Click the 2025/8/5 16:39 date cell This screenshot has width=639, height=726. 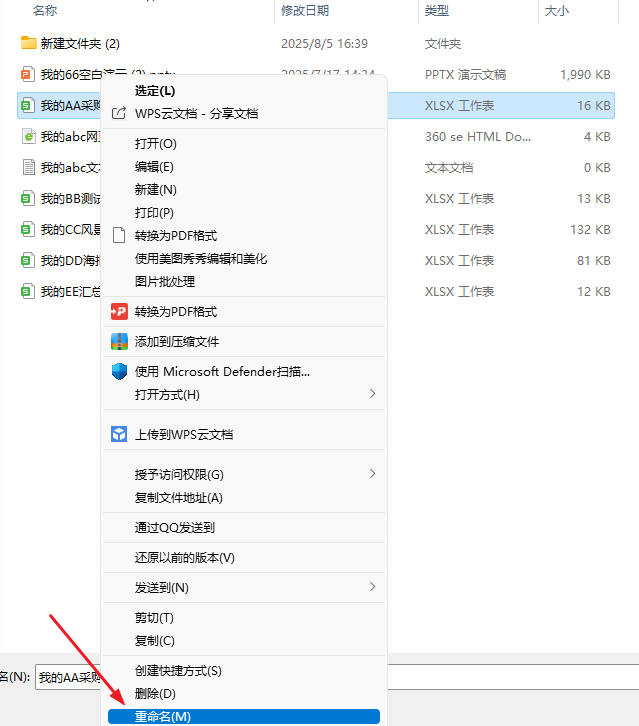(x=325, y=44)
